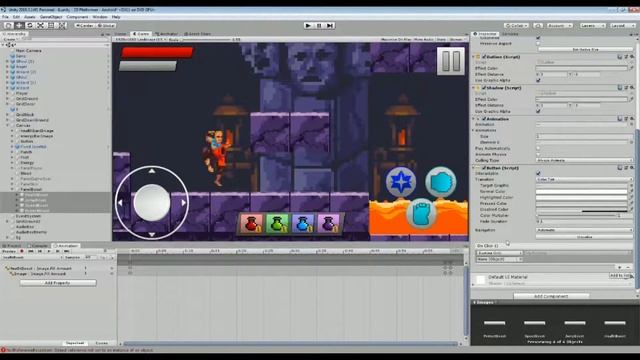Click the Add Property button
640x360 pixels.
(x=58, y=282)
